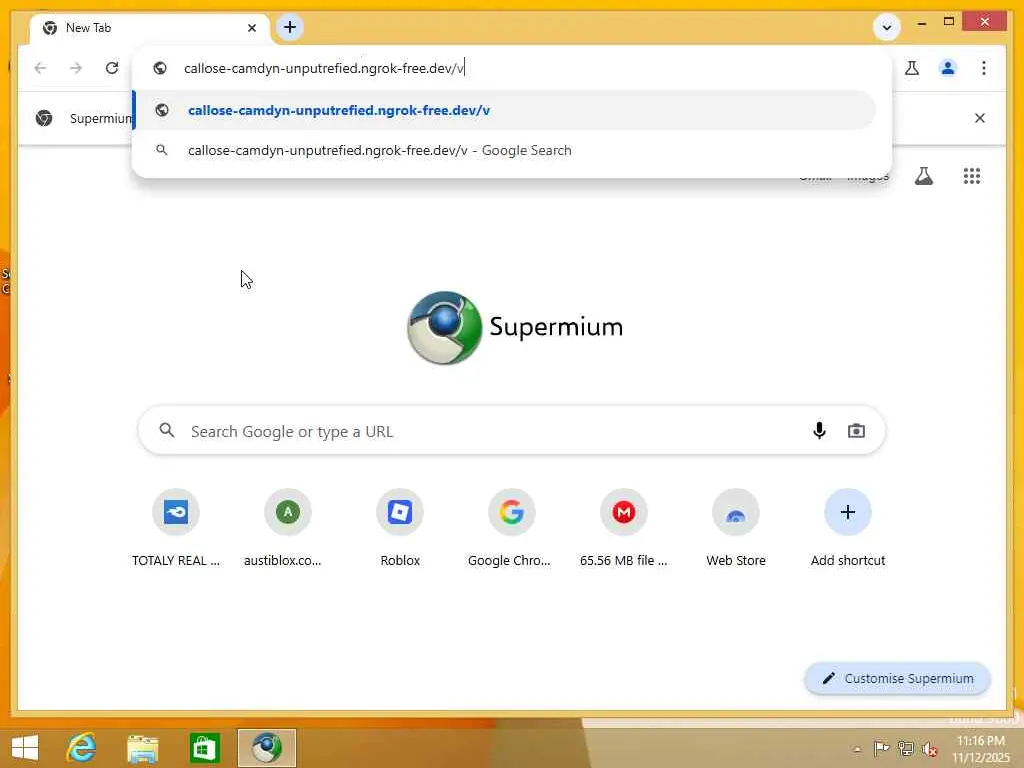Open the experiments flask icon in toolbar
Viewport: 1024px width, 768px height.
point(912,68)
